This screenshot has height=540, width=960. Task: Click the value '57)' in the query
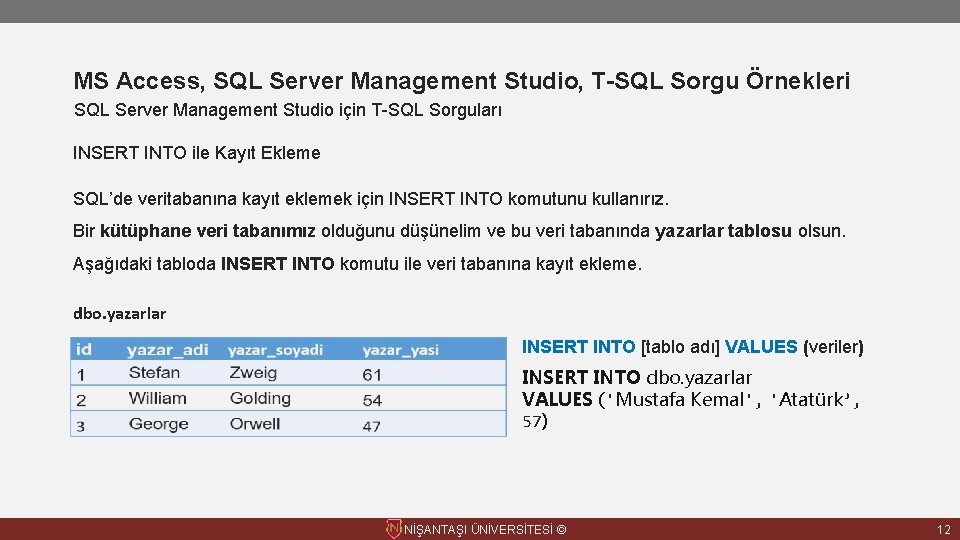(535, 421)
